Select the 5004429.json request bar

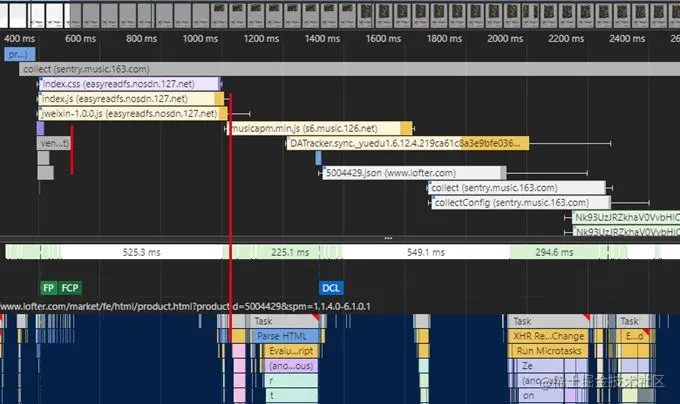[x=414, y=173]
